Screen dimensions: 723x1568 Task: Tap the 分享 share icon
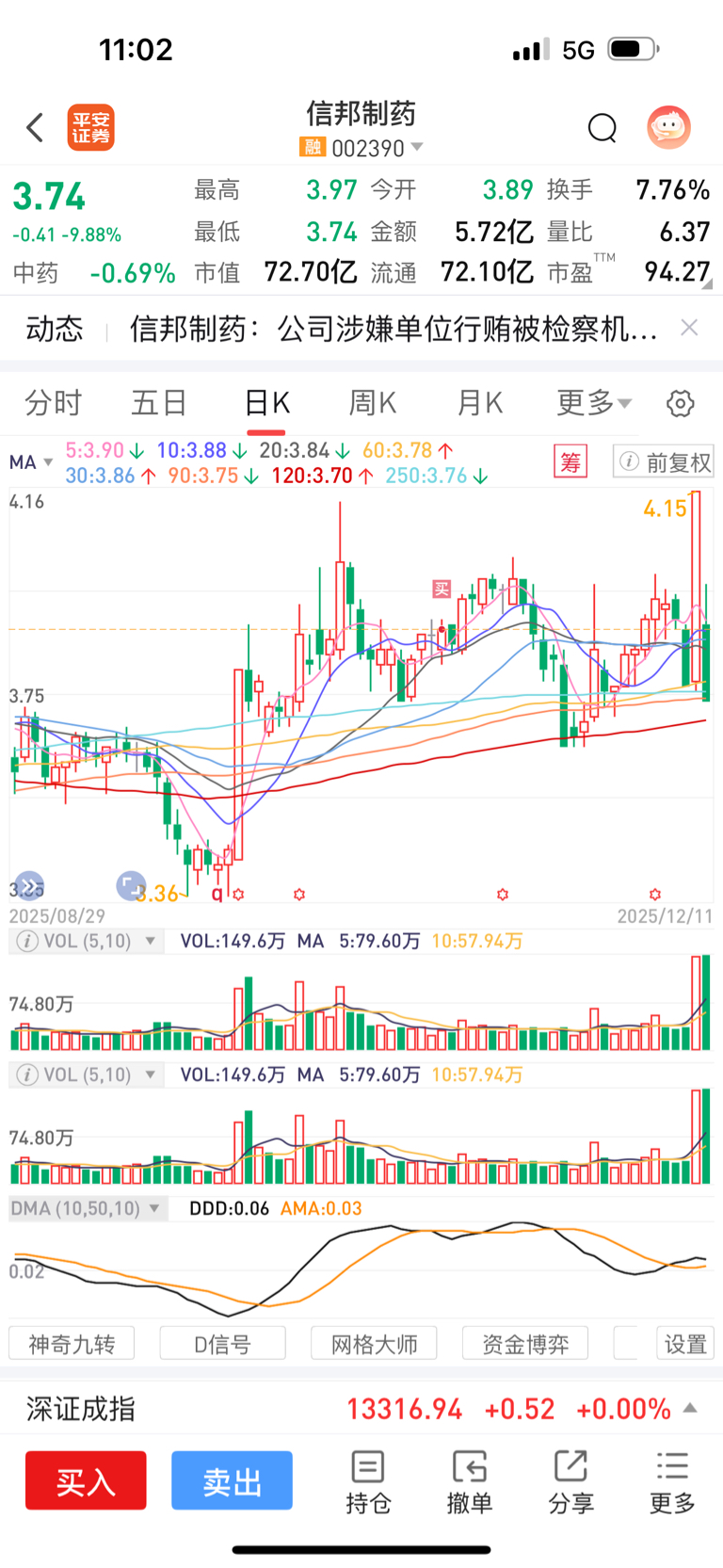click(x=570, y=1482)
